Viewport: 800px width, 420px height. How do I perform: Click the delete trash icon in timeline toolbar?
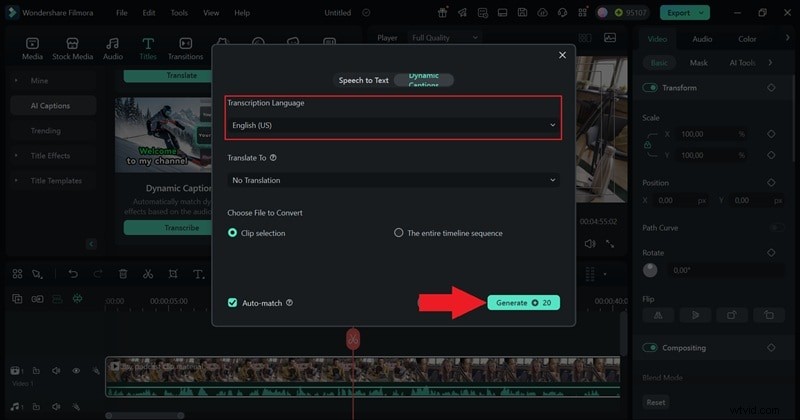click(123, 274)
